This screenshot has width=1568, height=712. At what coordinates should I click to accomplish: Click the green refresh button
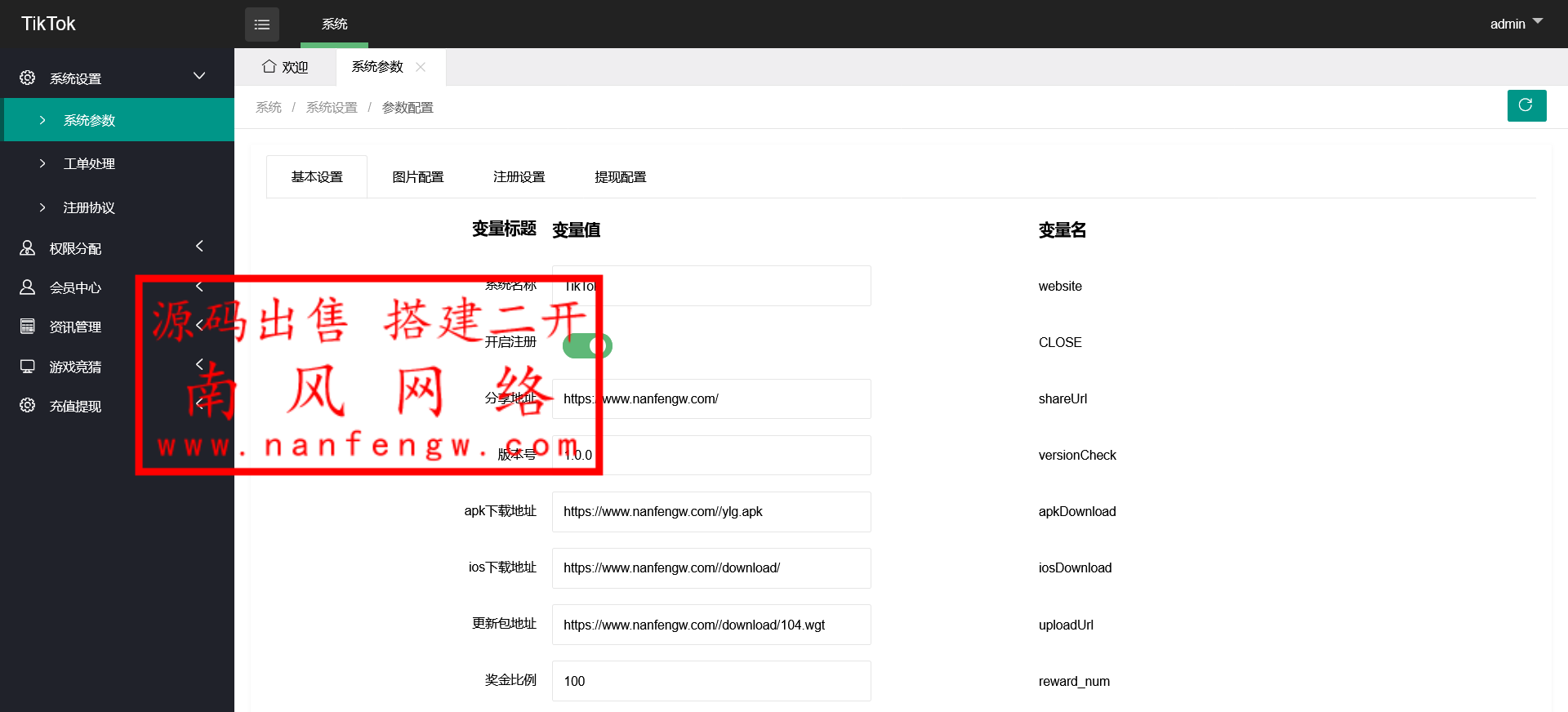[1526, 105]
